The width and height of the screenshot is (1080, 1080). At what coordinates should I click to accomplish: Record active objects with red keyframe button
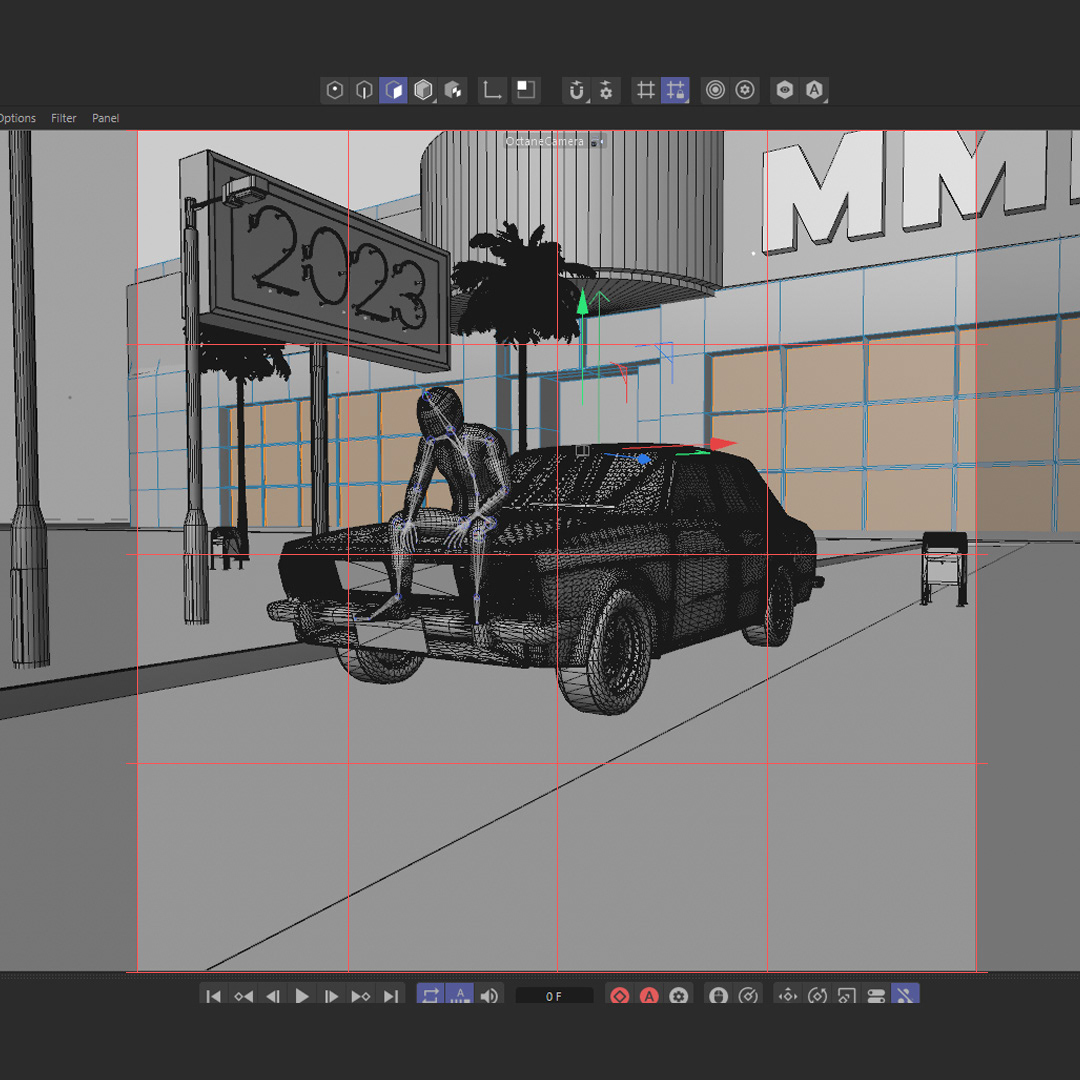619,996
